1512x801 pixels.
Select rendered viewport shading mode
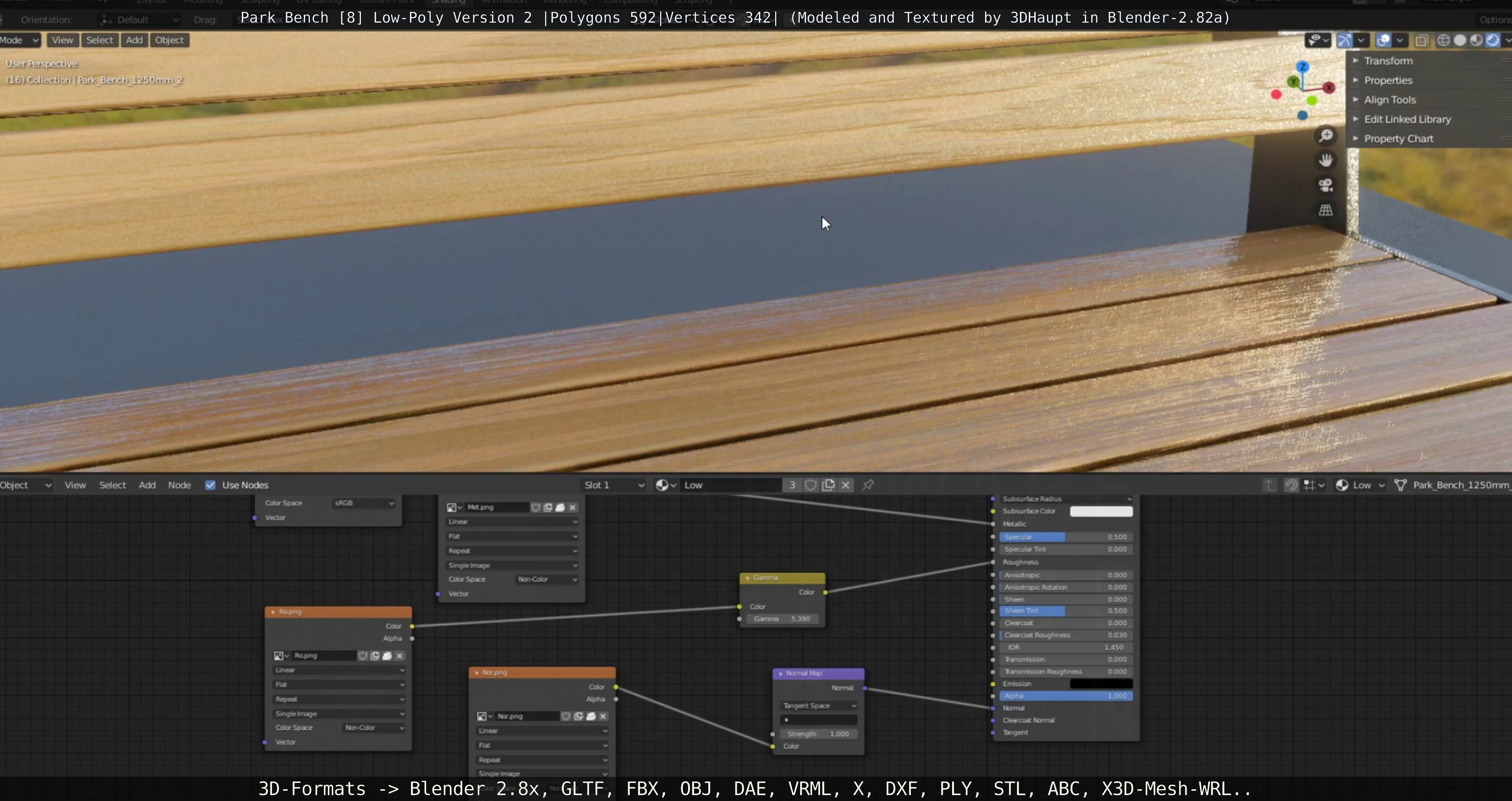(x=1493, y=40)
